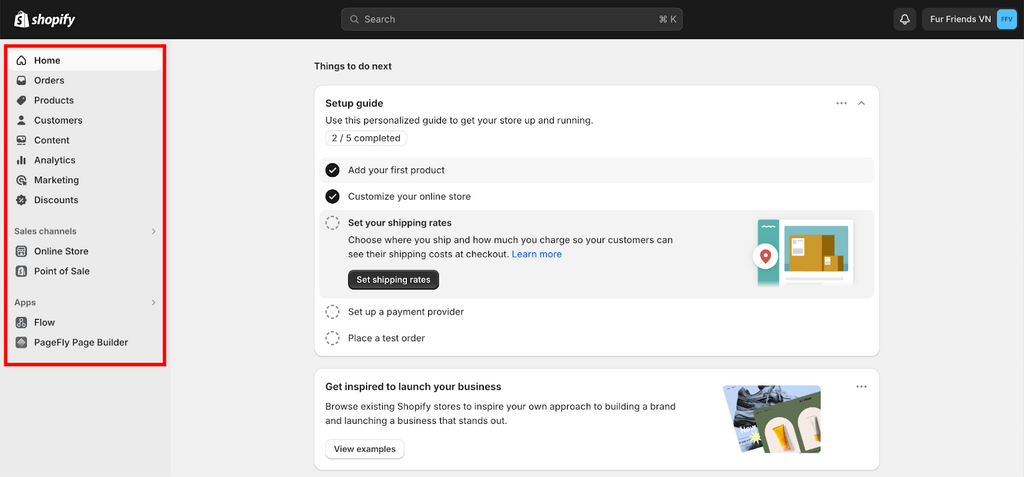The height and width of the screenshot is (477, 1024).
Task: Open the Fur Friends VN account menu
Action: click(970, 20)
